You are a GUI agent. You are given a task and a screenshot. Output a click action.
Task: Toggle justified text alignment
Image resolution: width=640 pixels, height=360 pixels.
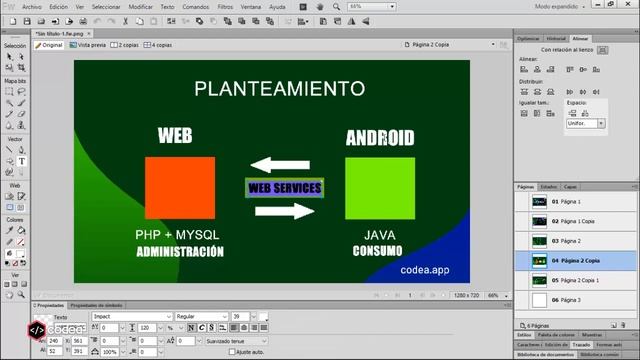[264, 327]
